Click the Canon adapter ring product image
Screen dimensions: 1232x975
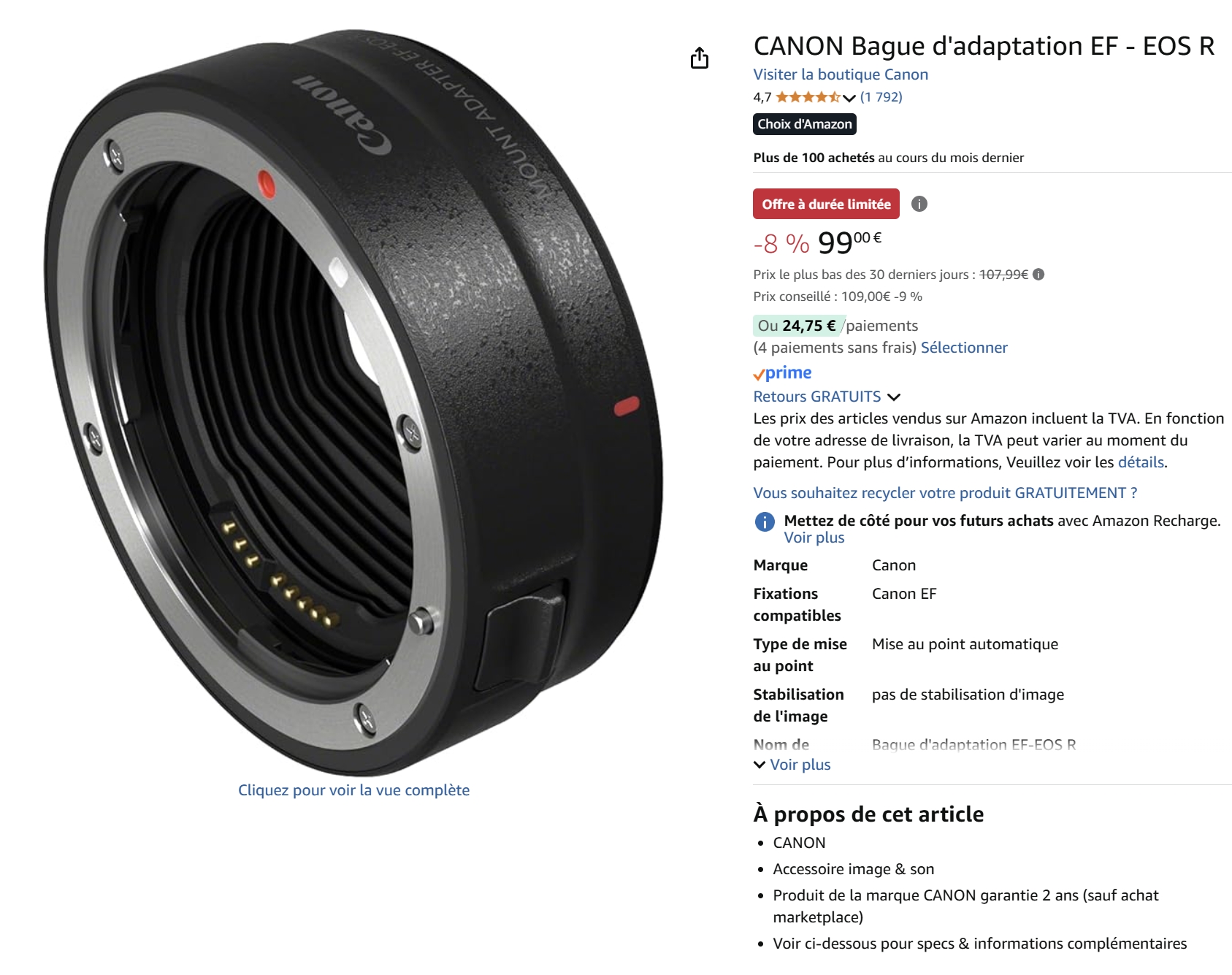tap(353, 402)
